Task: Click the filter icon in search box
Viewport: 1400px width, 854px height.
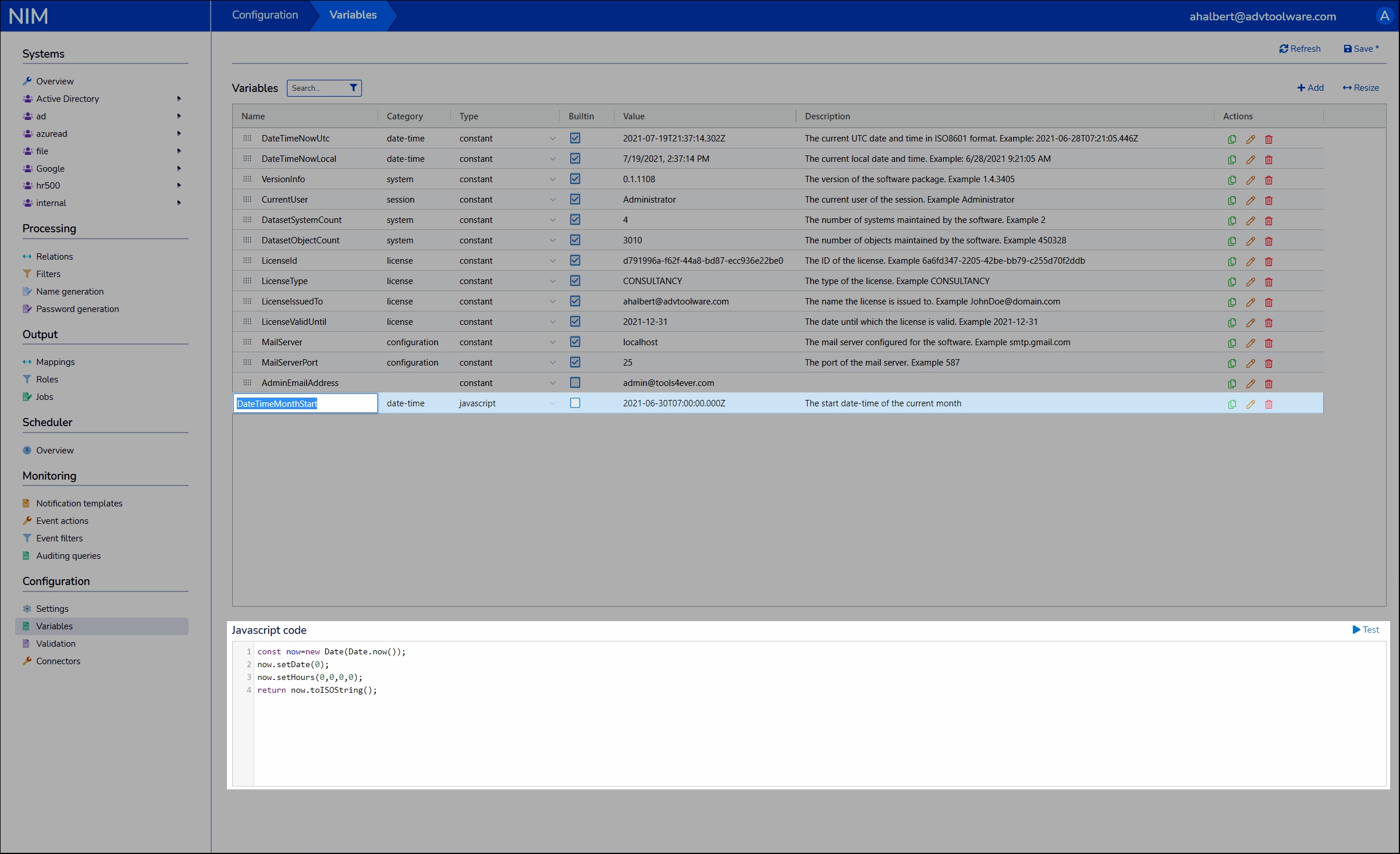Action: pos(353,88)
